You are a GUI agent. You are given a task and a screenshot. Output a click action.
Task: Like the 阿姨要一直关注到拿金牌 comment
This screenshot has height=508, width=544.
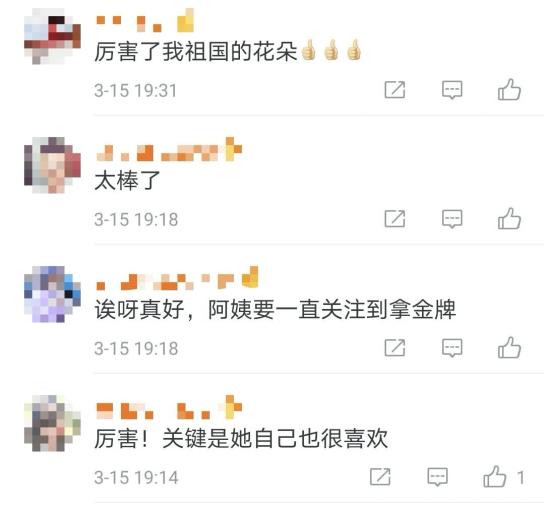click(509, 347)
